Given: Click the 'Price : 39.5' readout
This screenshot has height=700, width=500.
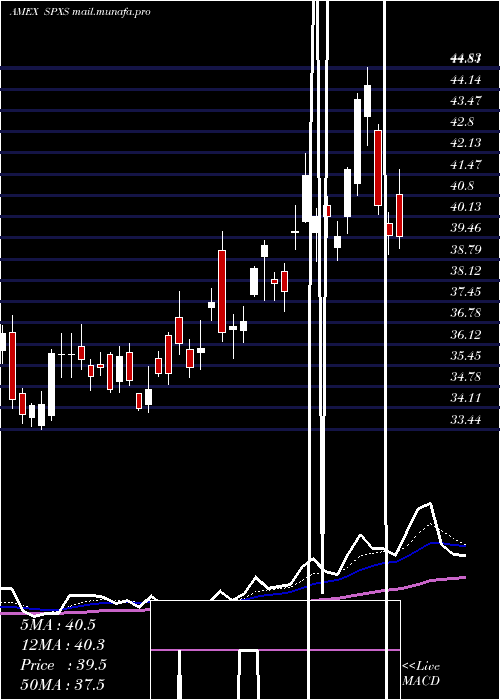Looking at the screenshot, I should click(63, 665).
